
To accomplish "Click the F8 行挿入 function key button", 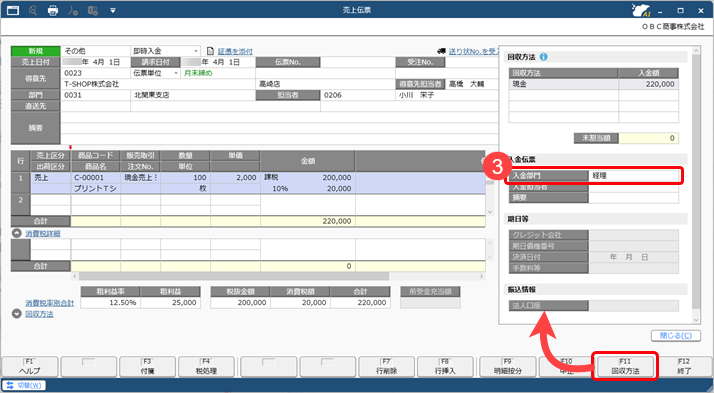I will pos(445,367).
